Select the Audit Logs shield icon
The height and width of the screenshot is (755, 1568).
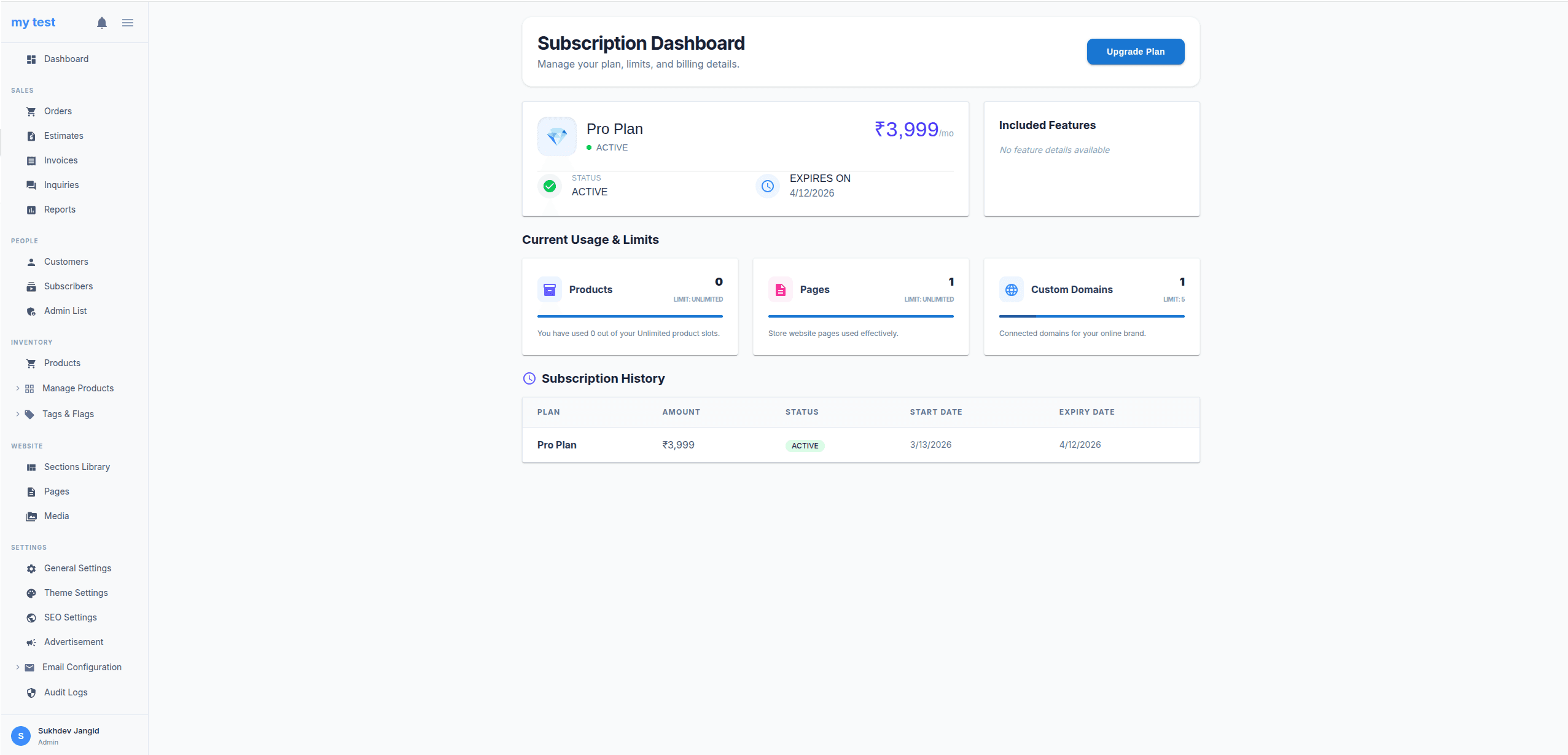point(31,692)
